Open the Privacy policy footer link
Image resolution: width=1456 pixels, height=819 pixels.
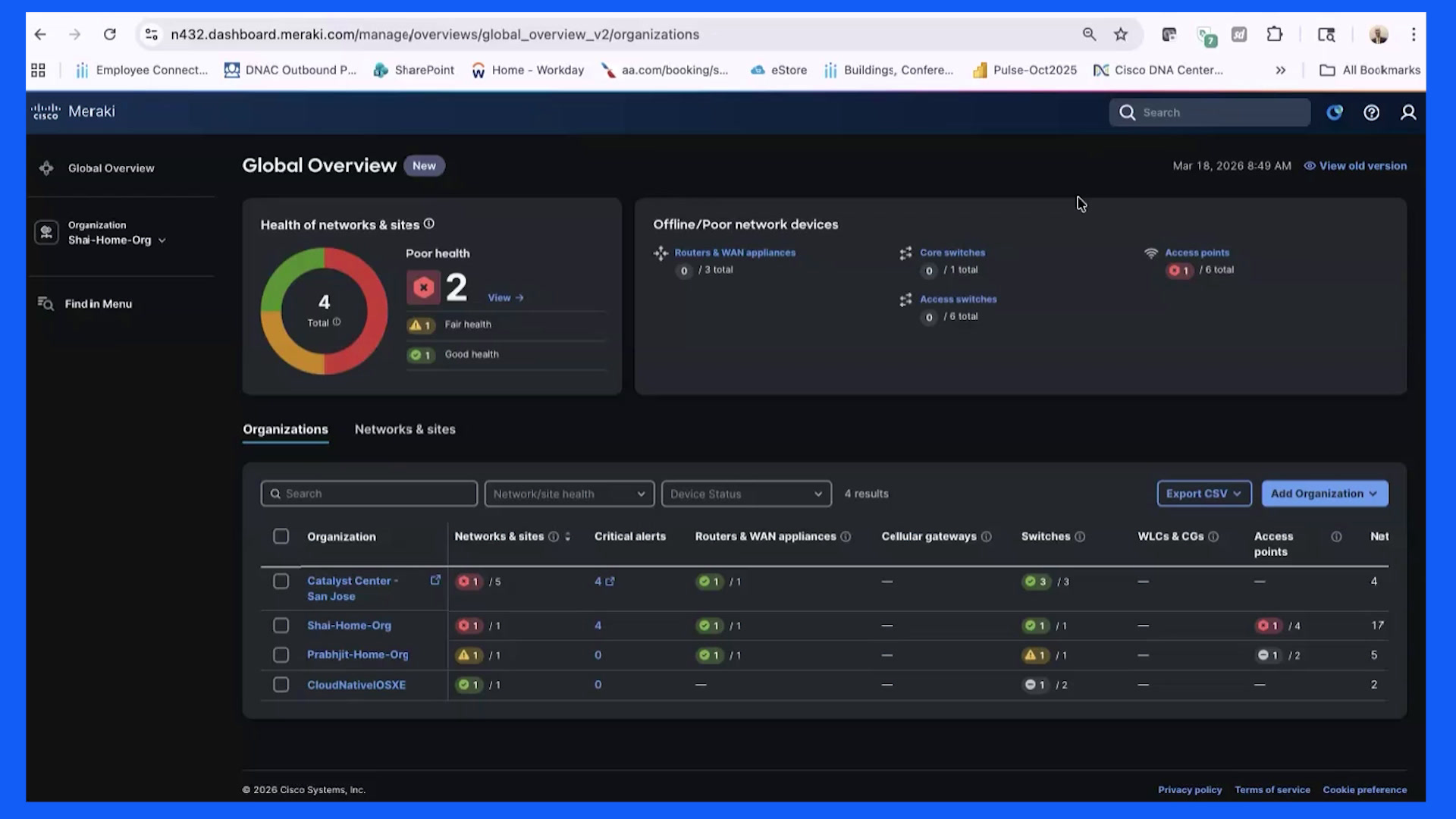(1190, 789)
